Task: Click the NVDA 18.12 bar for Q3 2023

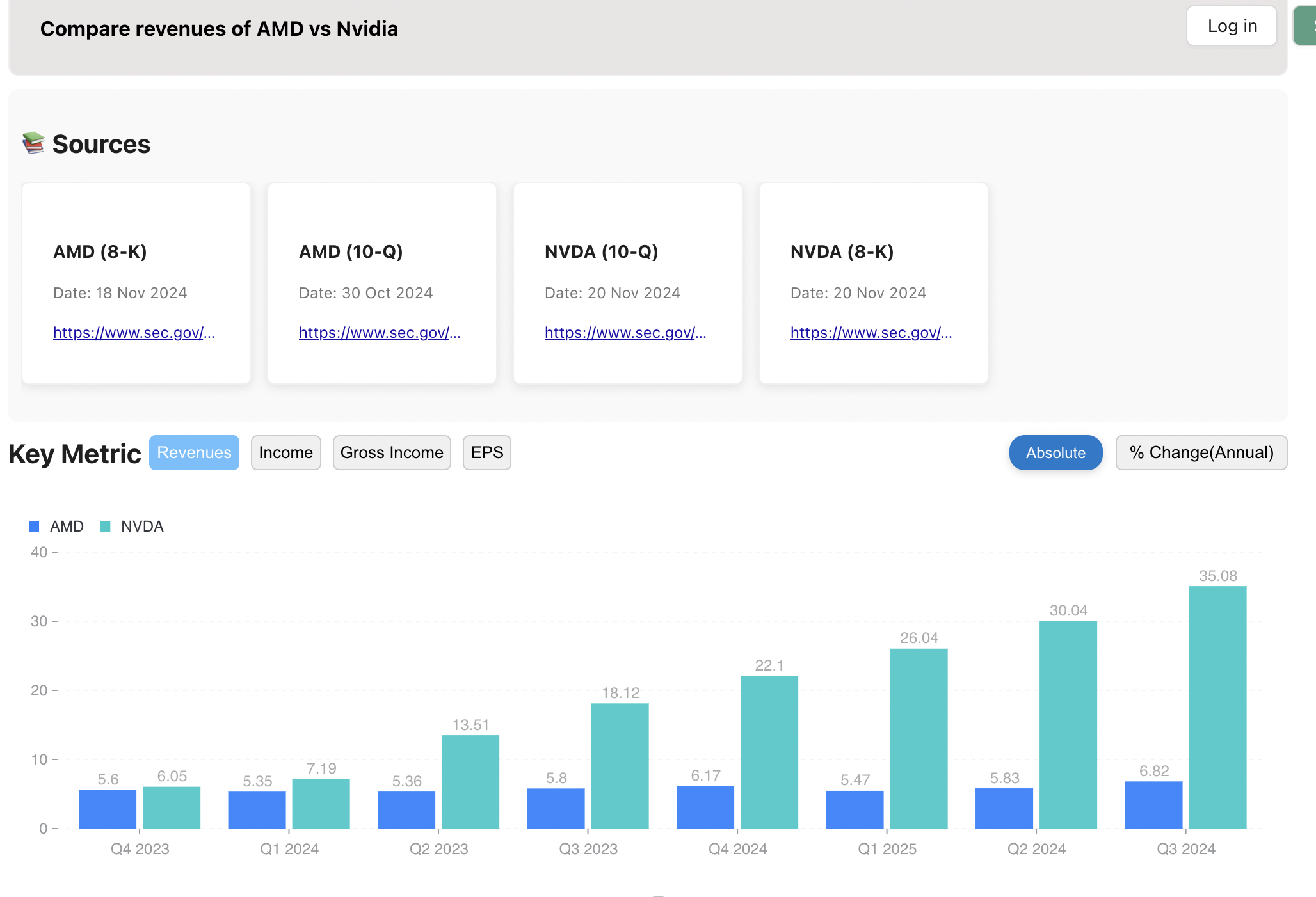Action: coord(620,766)
